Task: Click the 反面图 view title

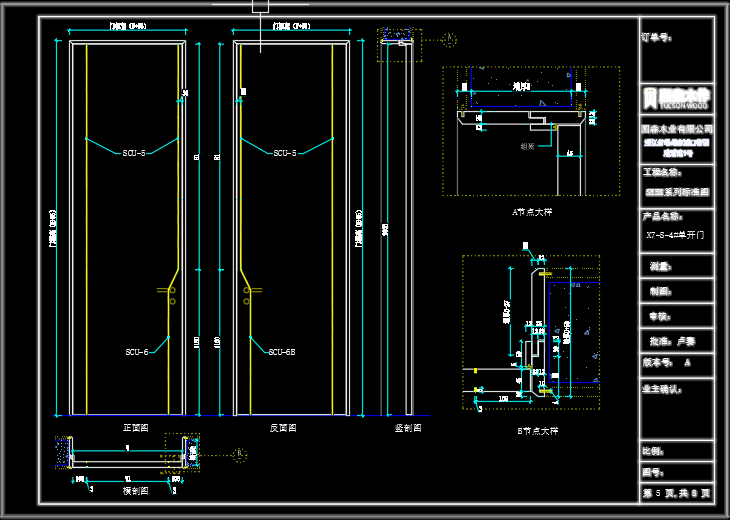Action: [x=283, y=427]
